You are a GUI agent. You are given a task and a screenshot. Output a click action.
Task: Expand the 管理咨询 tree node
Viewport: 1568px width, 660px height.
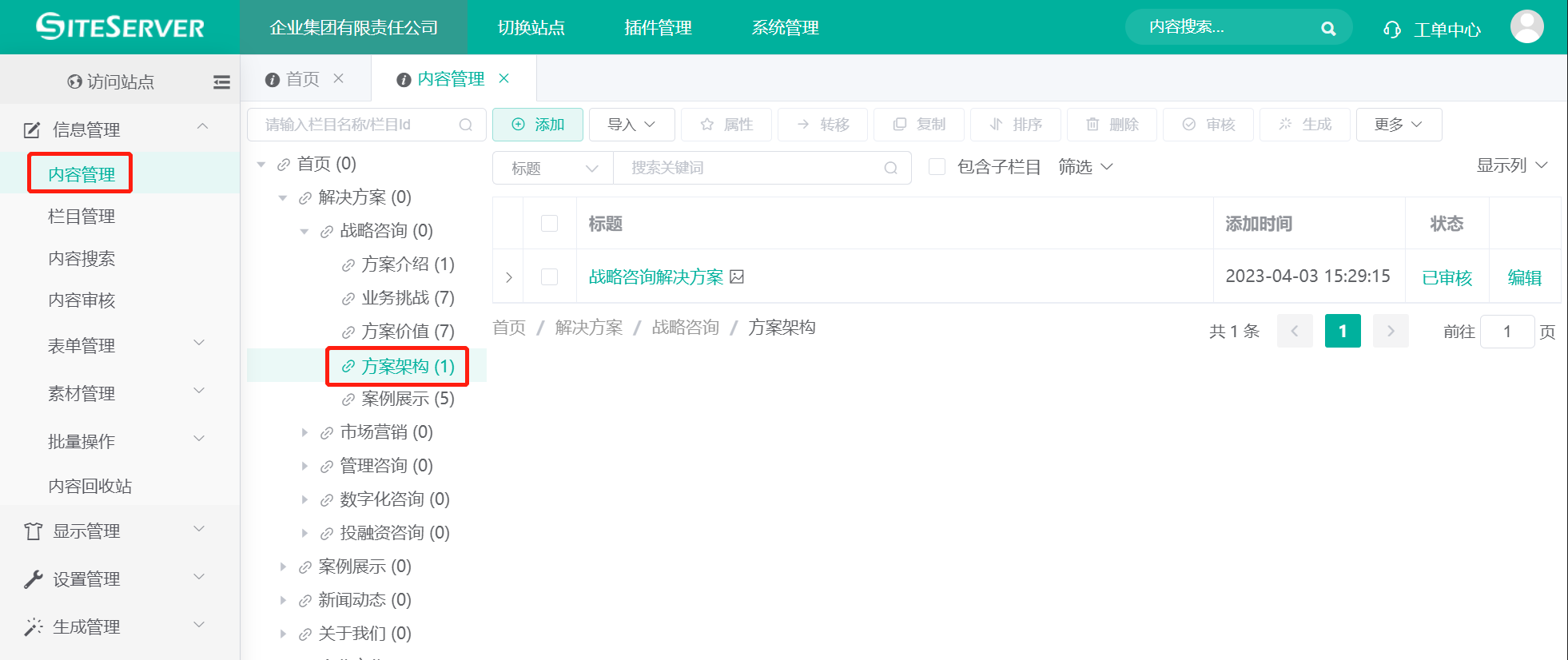tap(304, 466)
